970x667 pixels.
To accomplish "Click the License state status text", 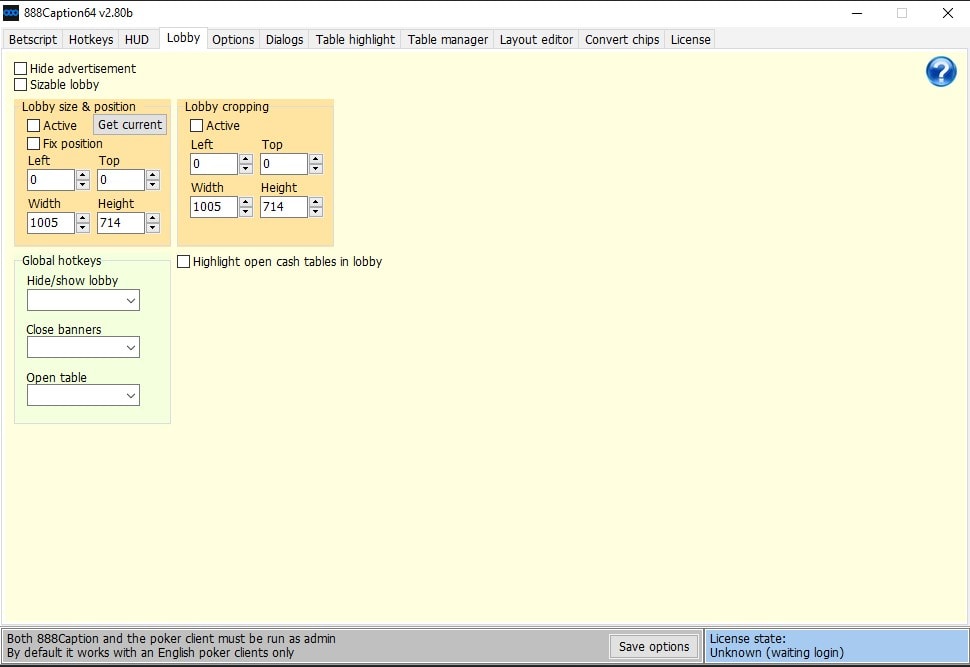I will (776, 646).
